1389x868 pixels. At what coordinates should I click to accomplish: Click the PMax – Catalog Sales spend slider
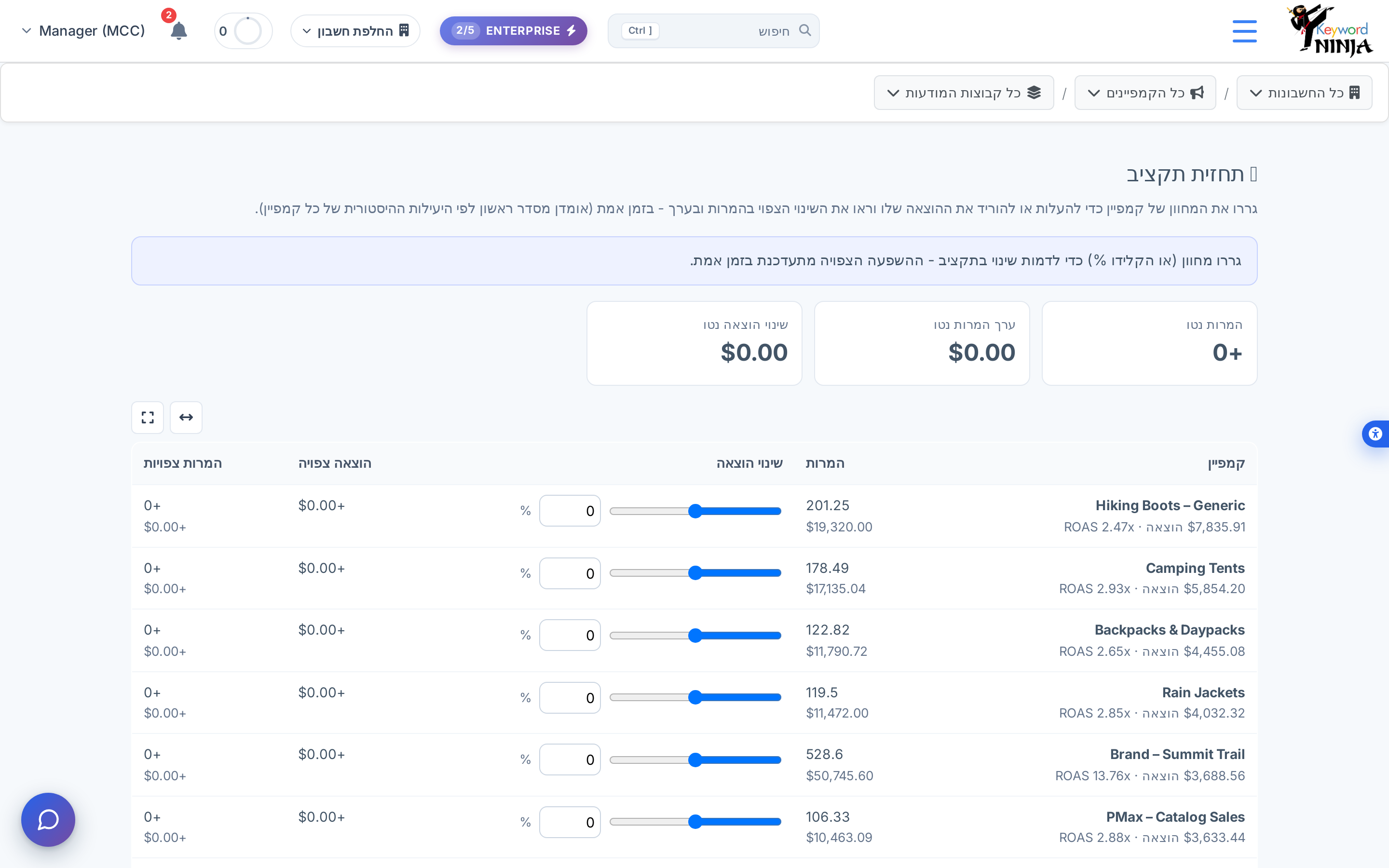(695, 822)
